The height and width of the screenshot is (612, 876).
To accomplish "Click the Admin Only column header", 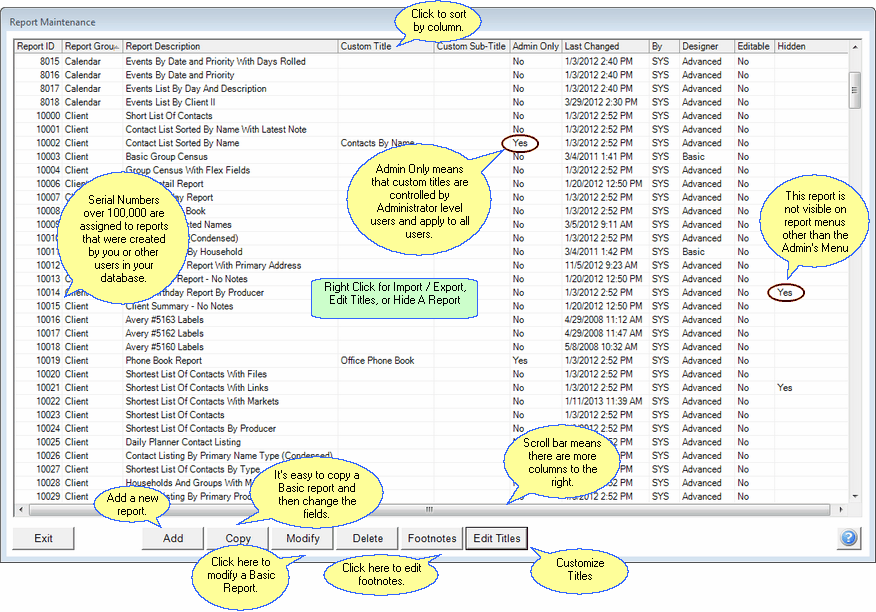I will pyautogui.click(x=535, y=46).
